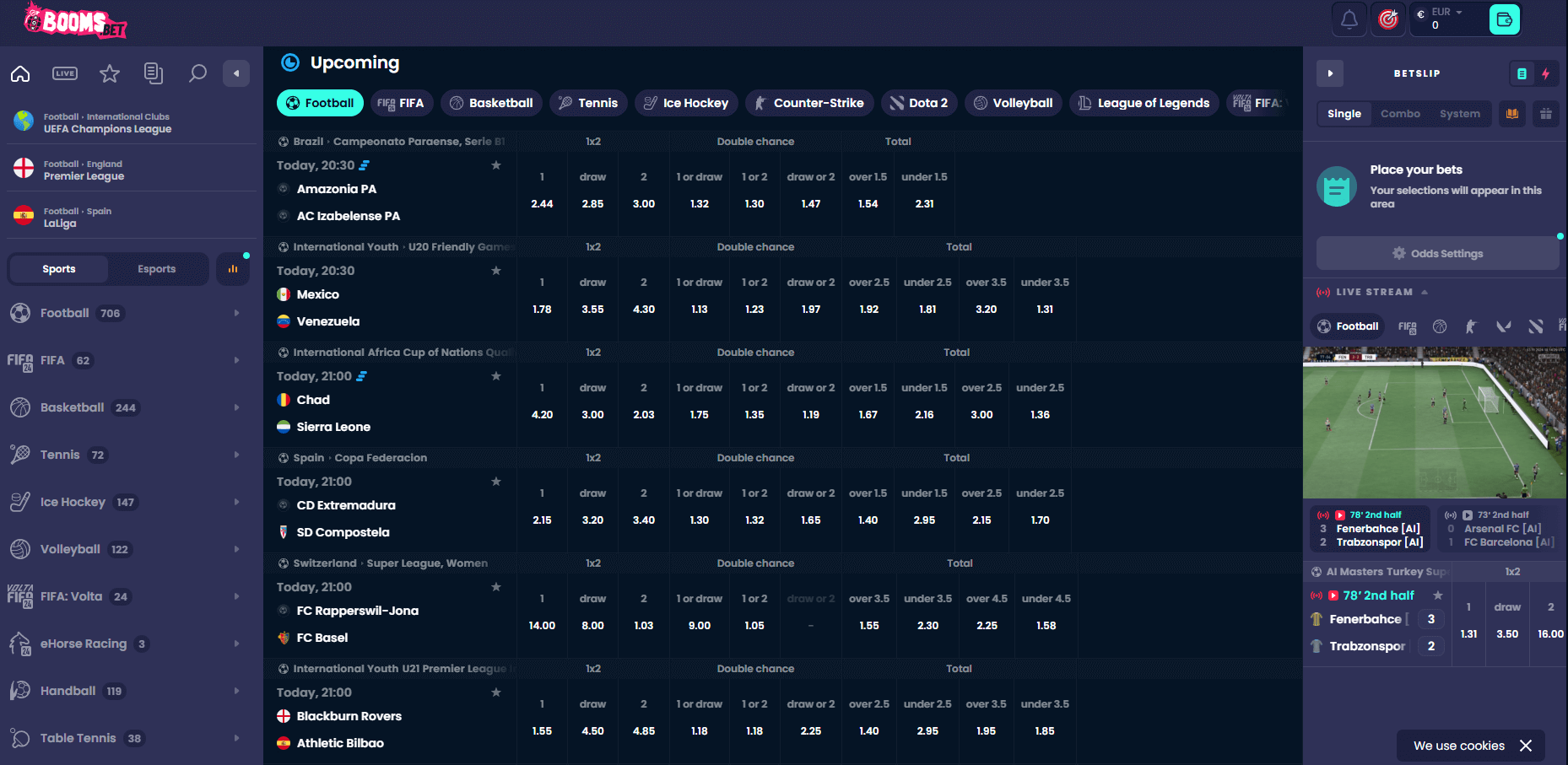Open Odds Settings button
The height and width of the screenshot is (765, 1568).
tap(1437, 253)
